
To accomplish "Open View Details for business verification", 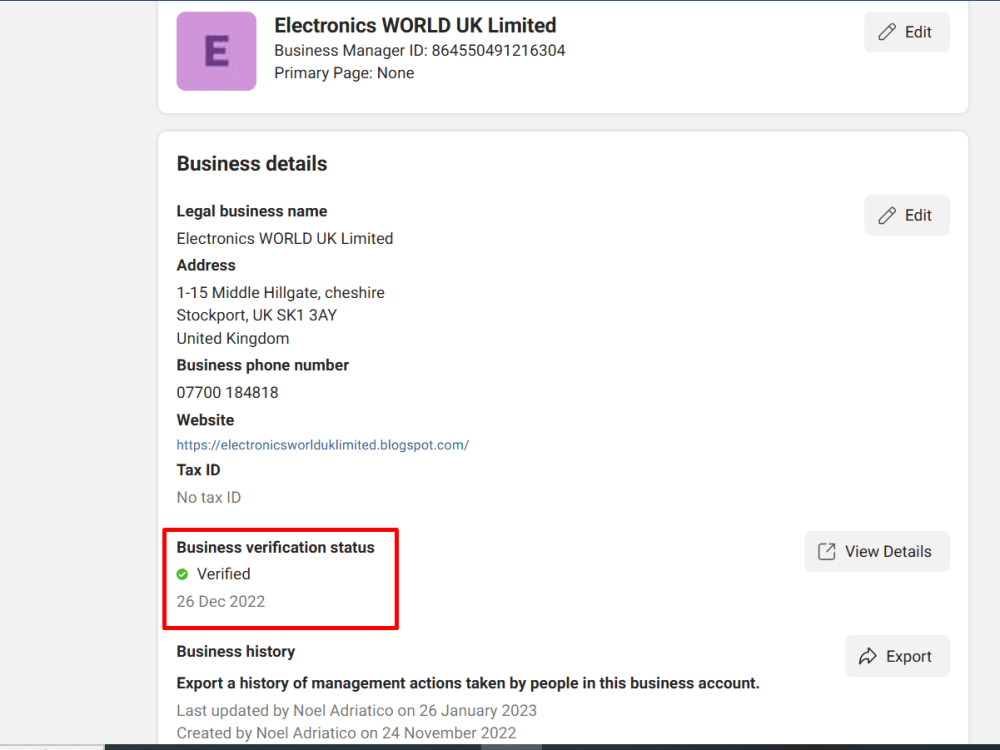I will tap(877, 551).
